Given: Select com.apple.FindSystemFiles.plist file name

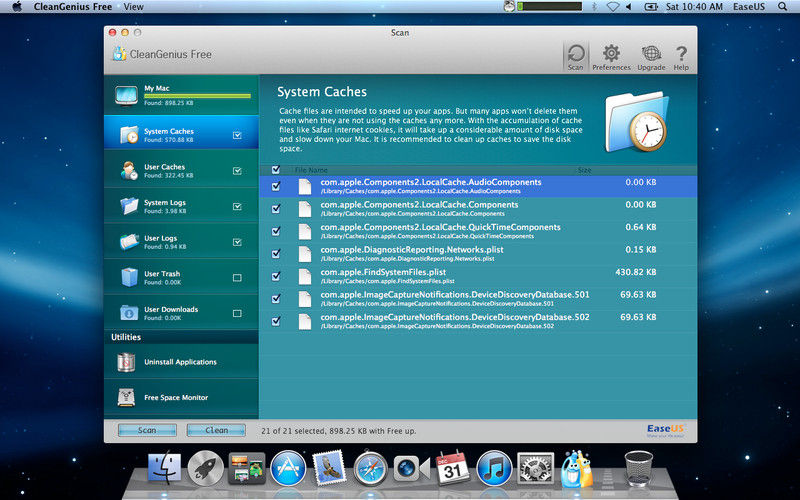Looking at the screenshot, I should pyautogui.click(x=383, y=272).
